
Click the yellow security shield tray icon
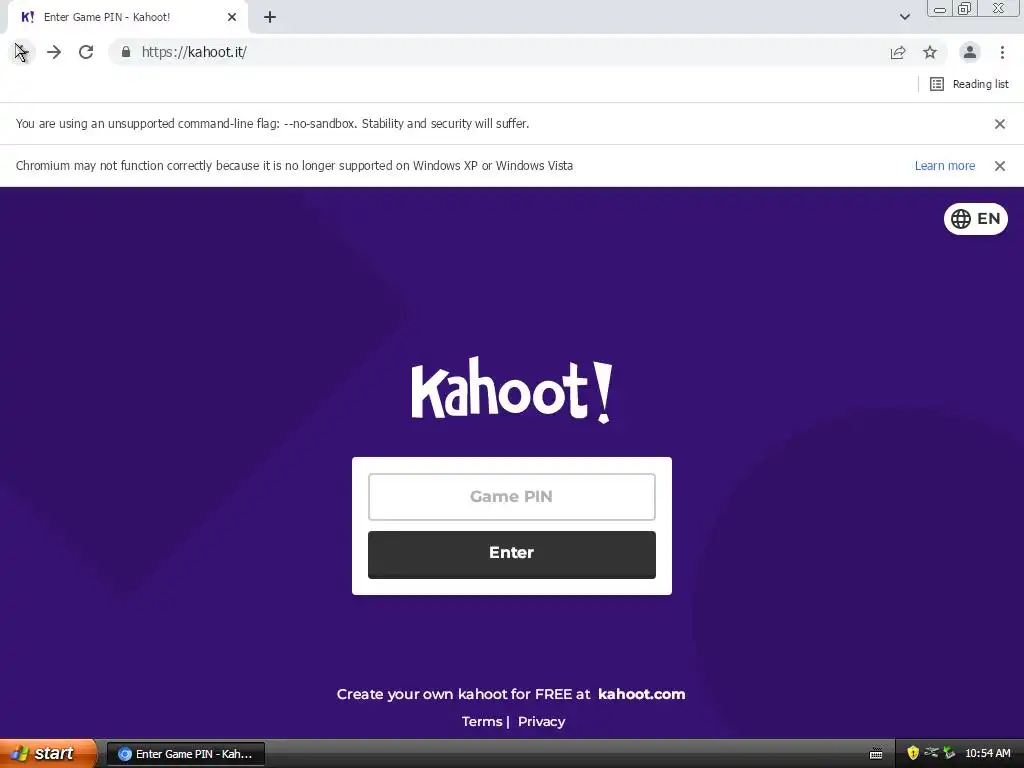click(913, 753)
